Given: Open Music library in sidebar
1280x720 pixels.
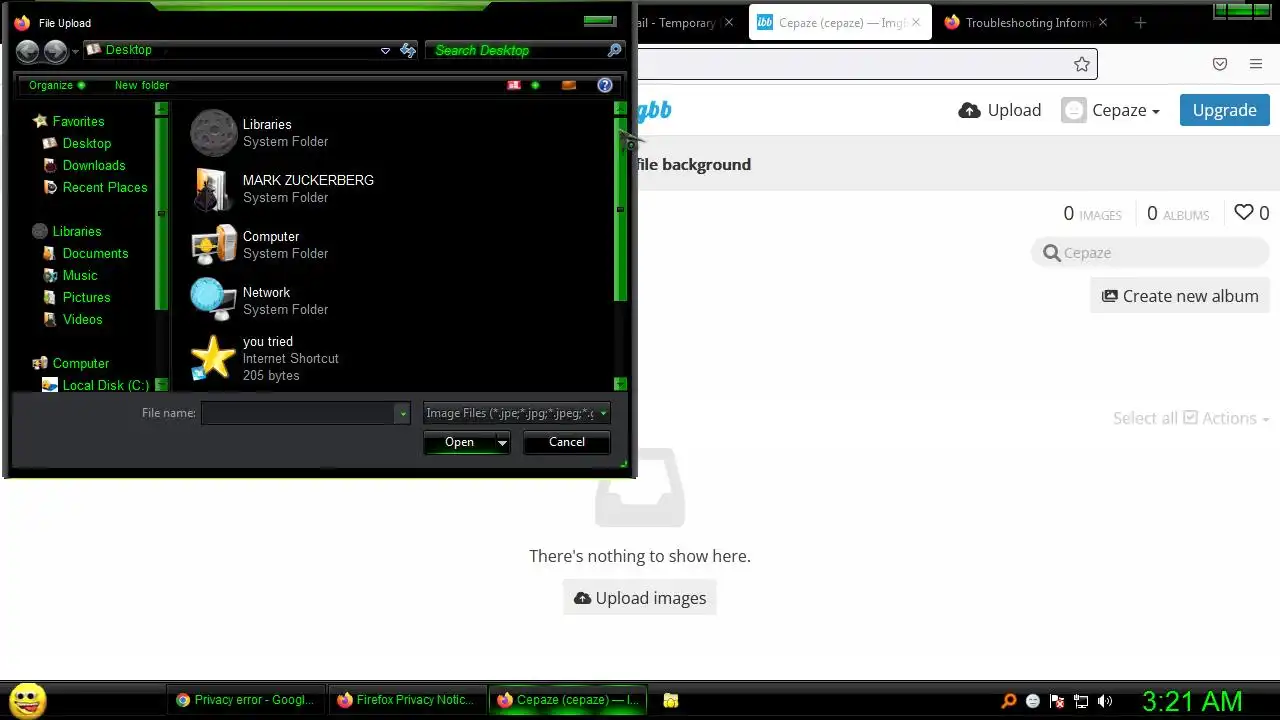Looking at the screenshot, I should [80, 275].
